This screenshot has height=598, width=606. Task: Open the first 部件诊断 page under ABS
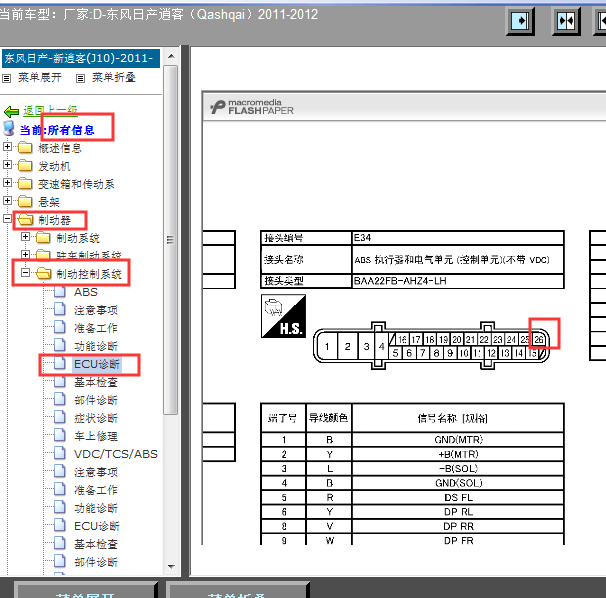pyautogui.click(x=96, y=400)
